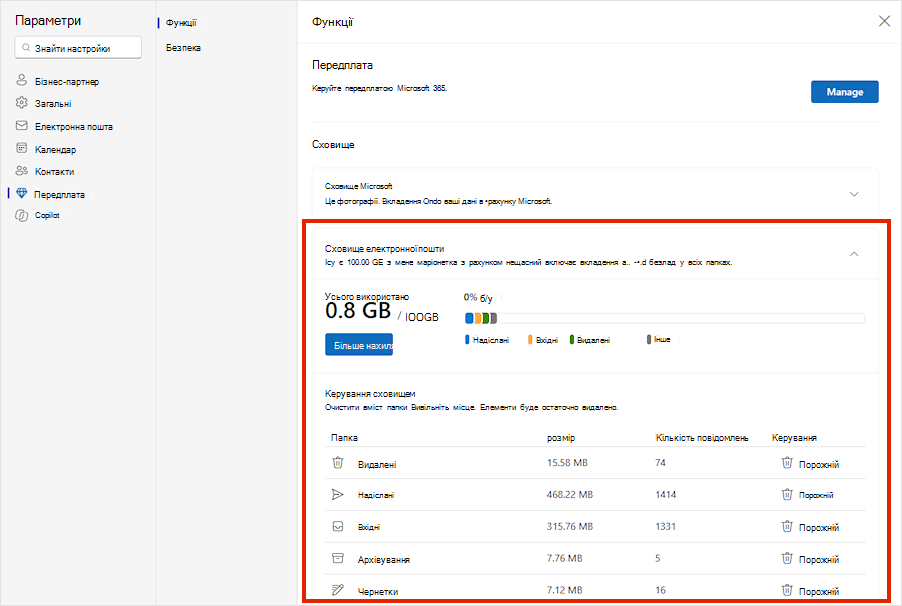Empty the Надіслані folder
The height and width of the screenshot is (606, 902).
[810, 494]
